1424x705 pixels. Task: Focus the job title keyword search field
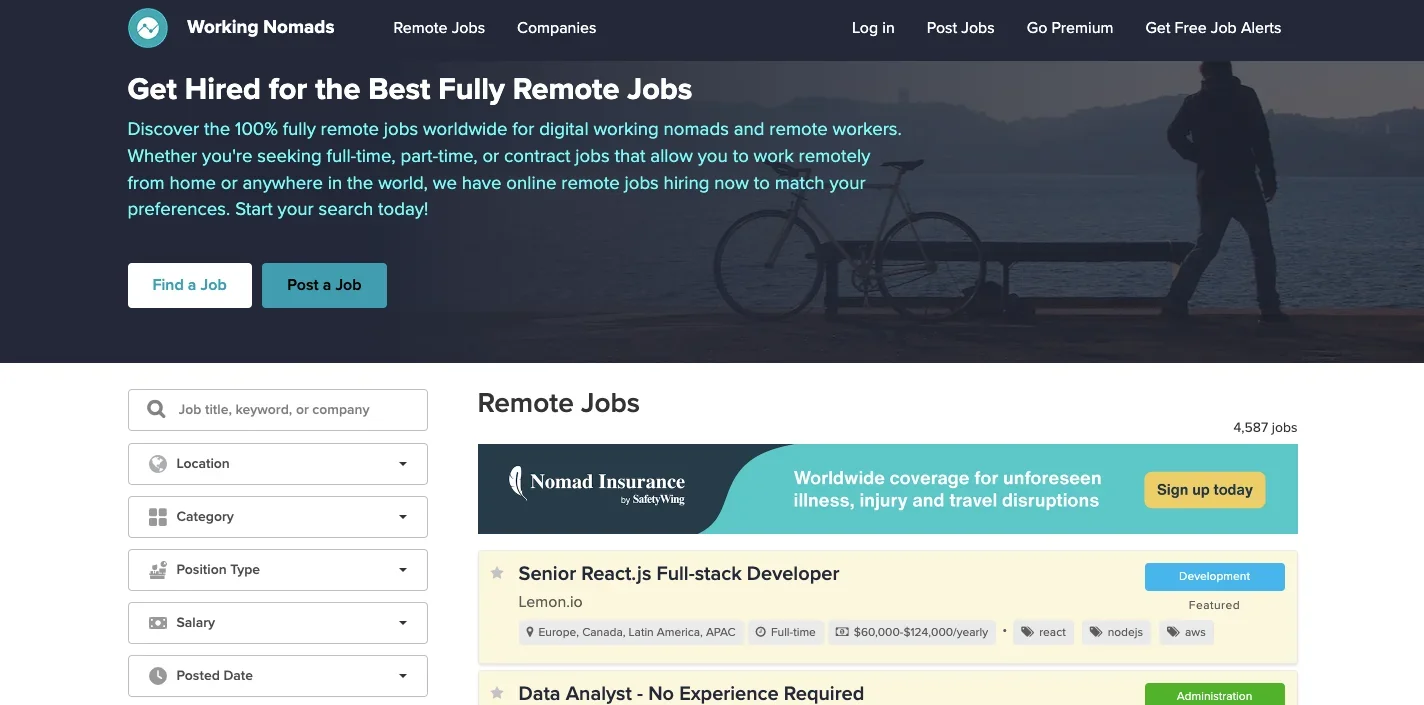295,410
